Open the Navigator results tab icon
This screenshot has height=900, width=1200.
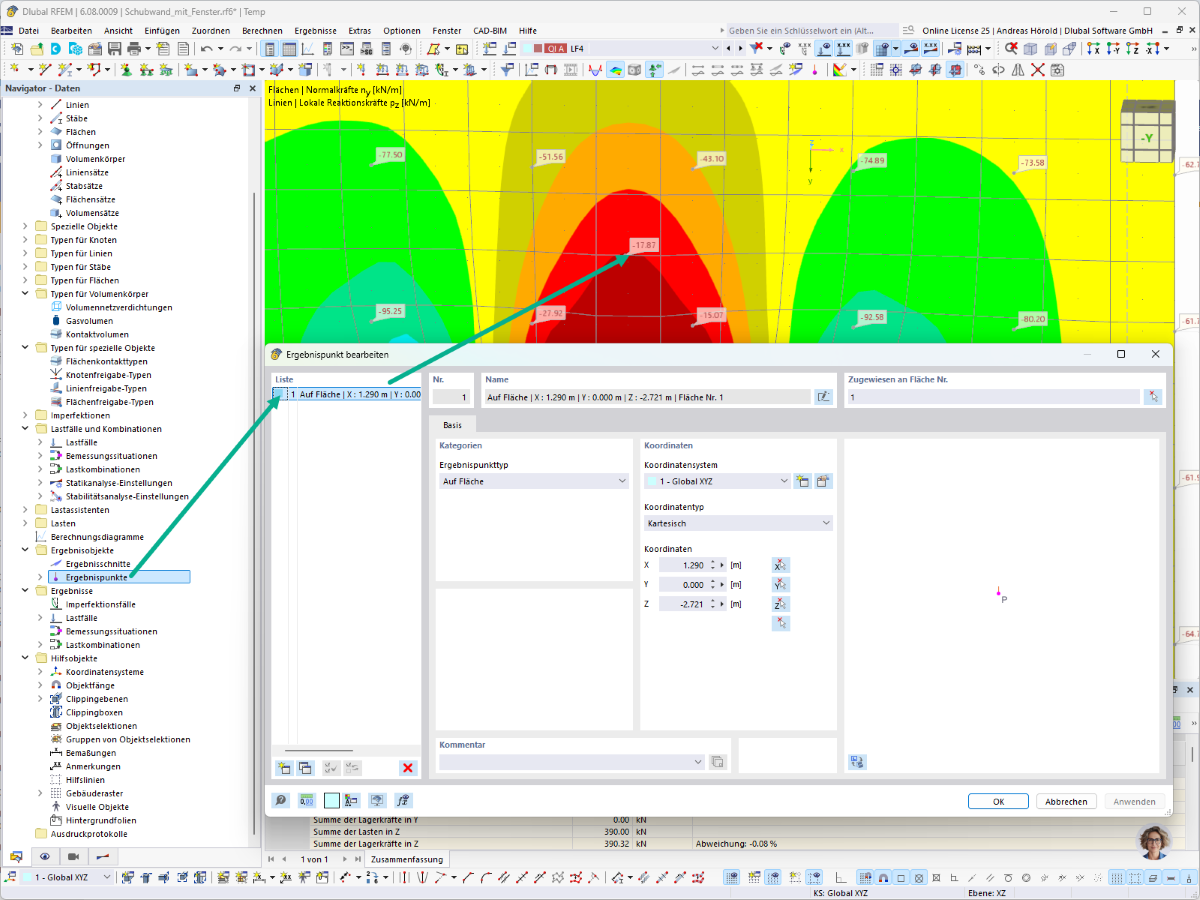pos(102,857)
